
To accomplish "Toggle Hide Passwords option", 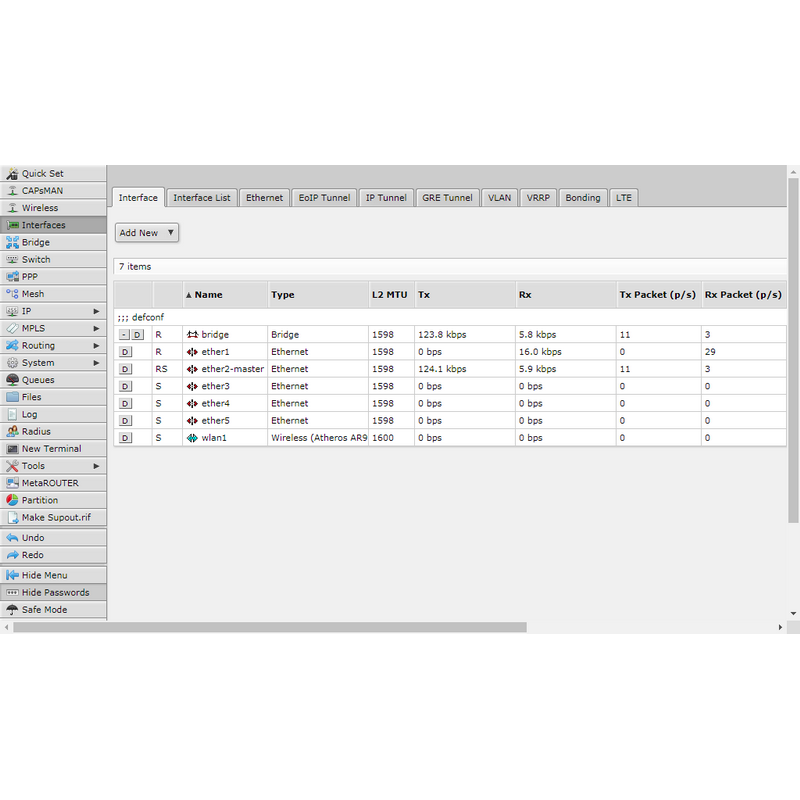I will click(55, 593).
